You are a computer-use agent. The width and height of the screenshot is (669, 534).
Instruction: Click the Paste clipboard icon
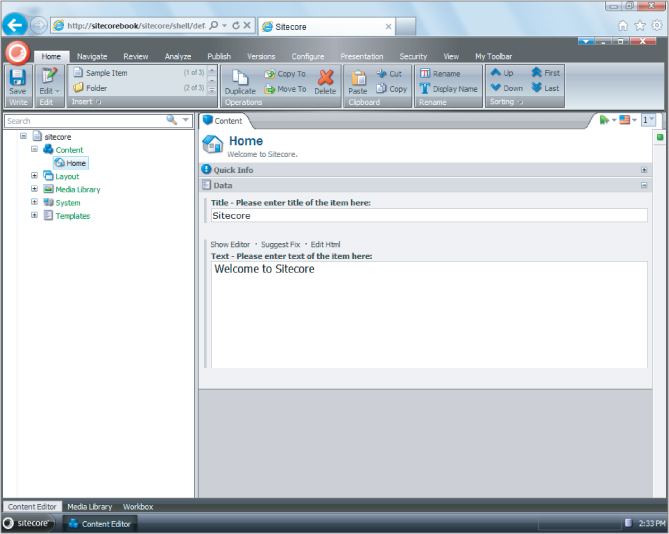(x=357, y=80)
